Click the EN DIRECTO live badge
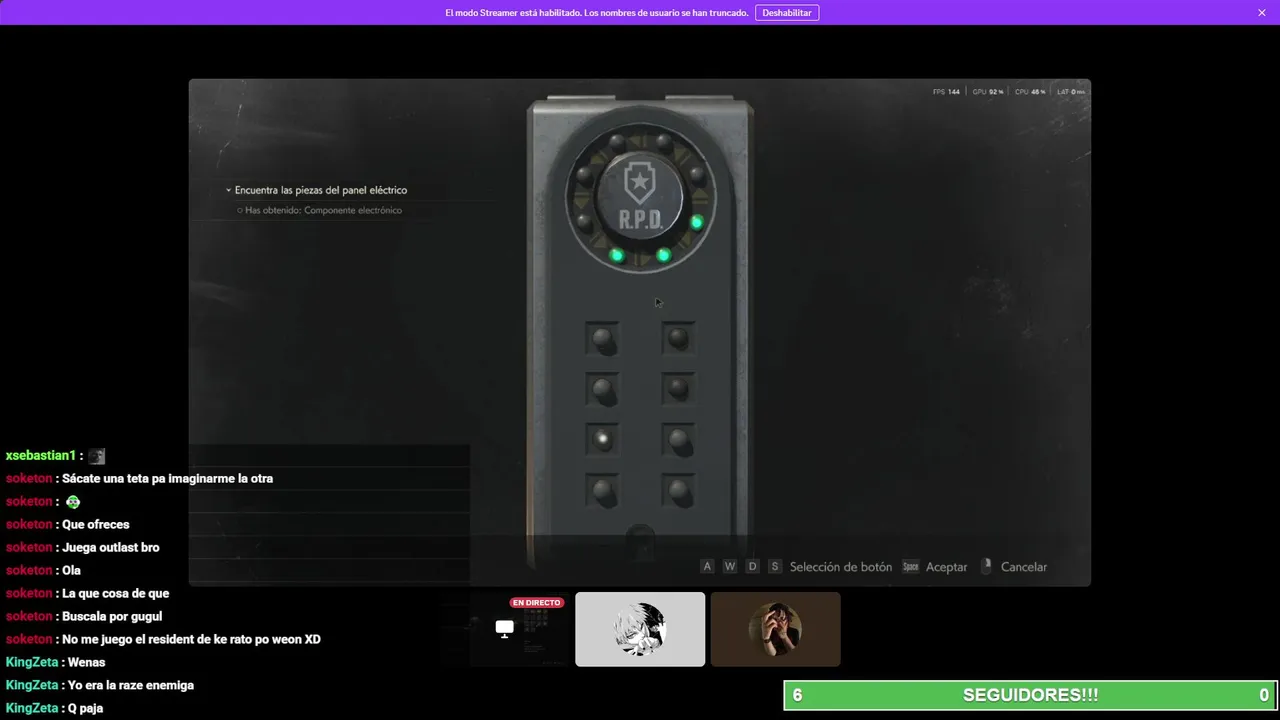 (536, 603)
